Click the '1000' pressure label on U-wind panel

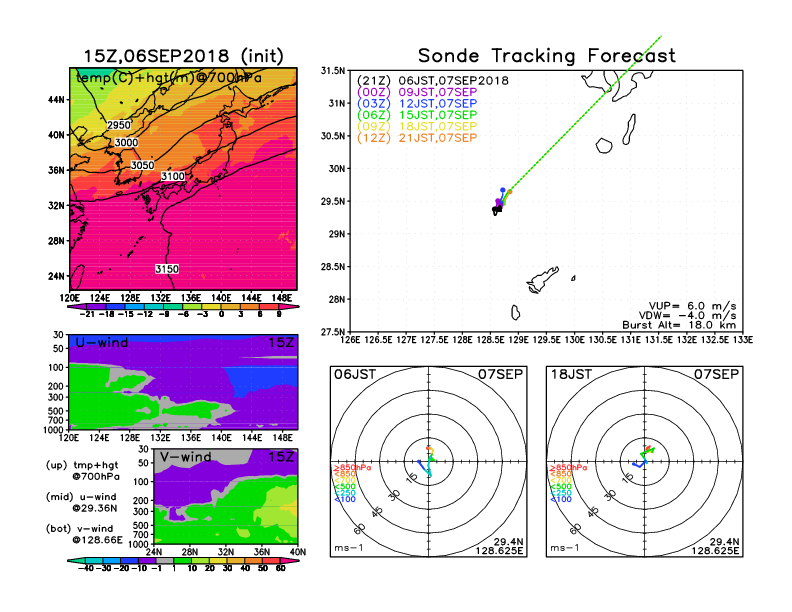(54, 430)
